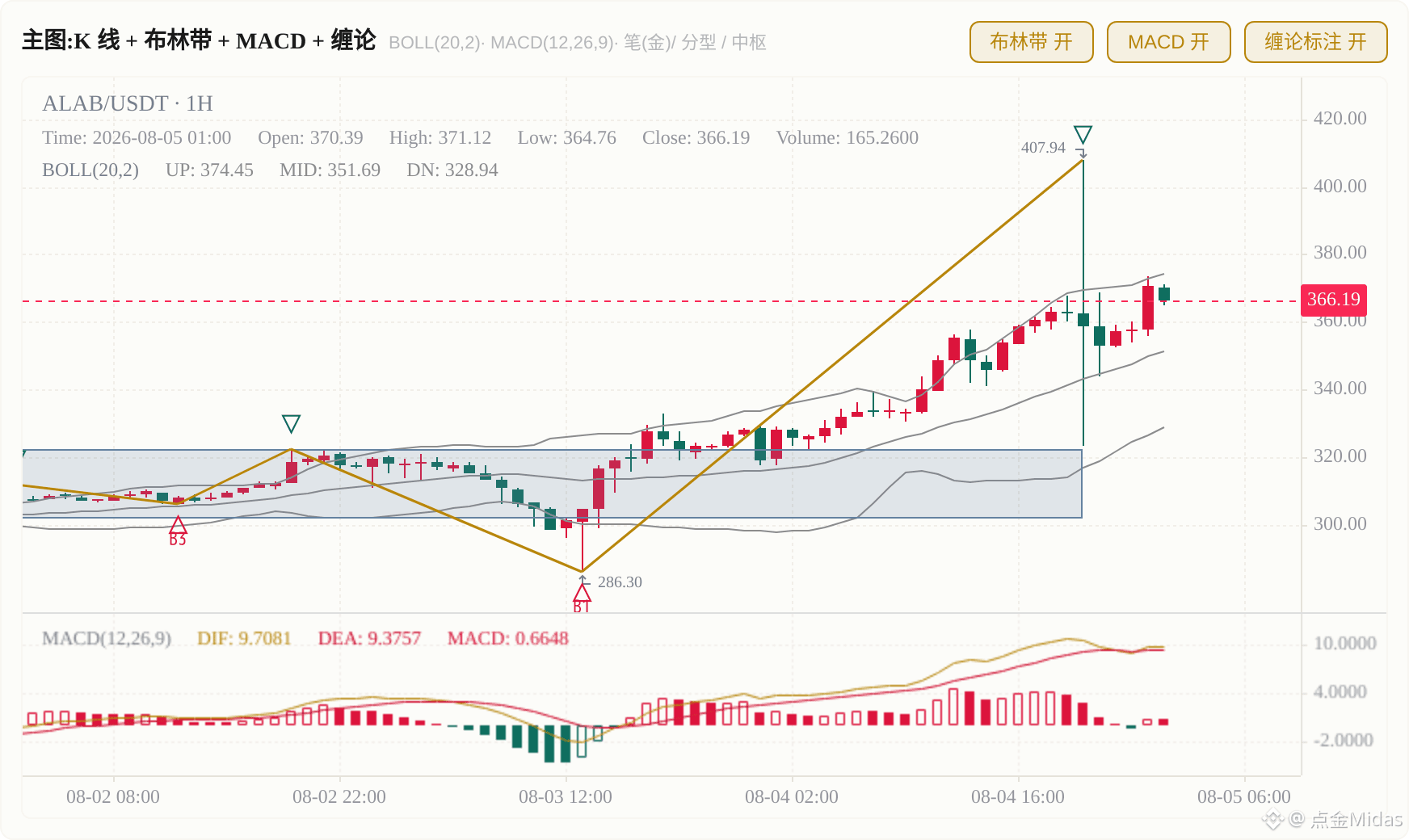Click the Volume: 165.2600 value
The height and width of the screenshot is (840, 1409).
click(848, 138)
